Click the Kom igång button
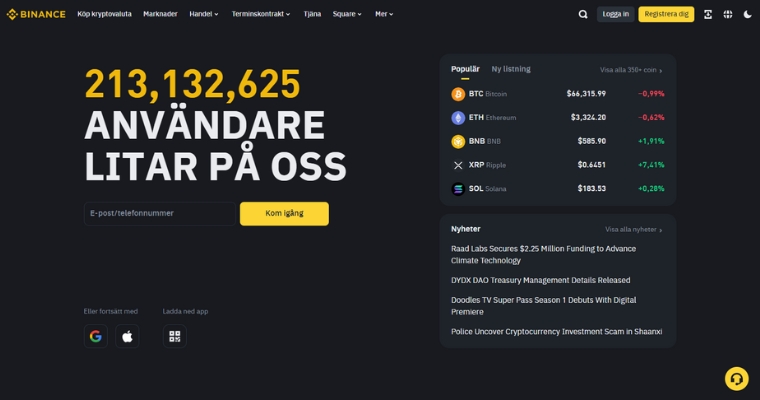 point(284,213)
